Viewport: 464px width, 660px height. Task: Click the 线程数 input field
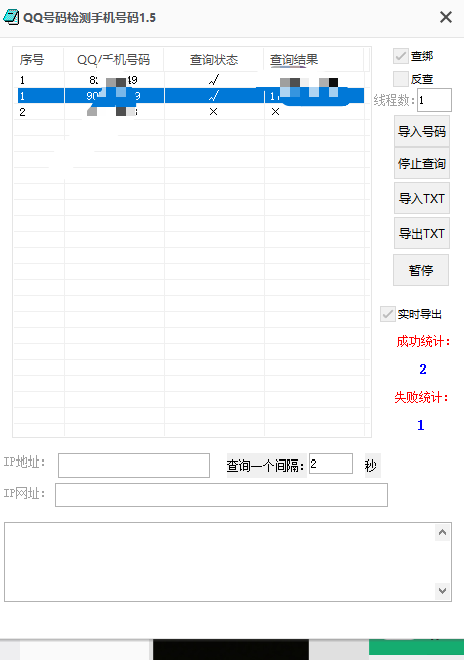tap(434, 100)
